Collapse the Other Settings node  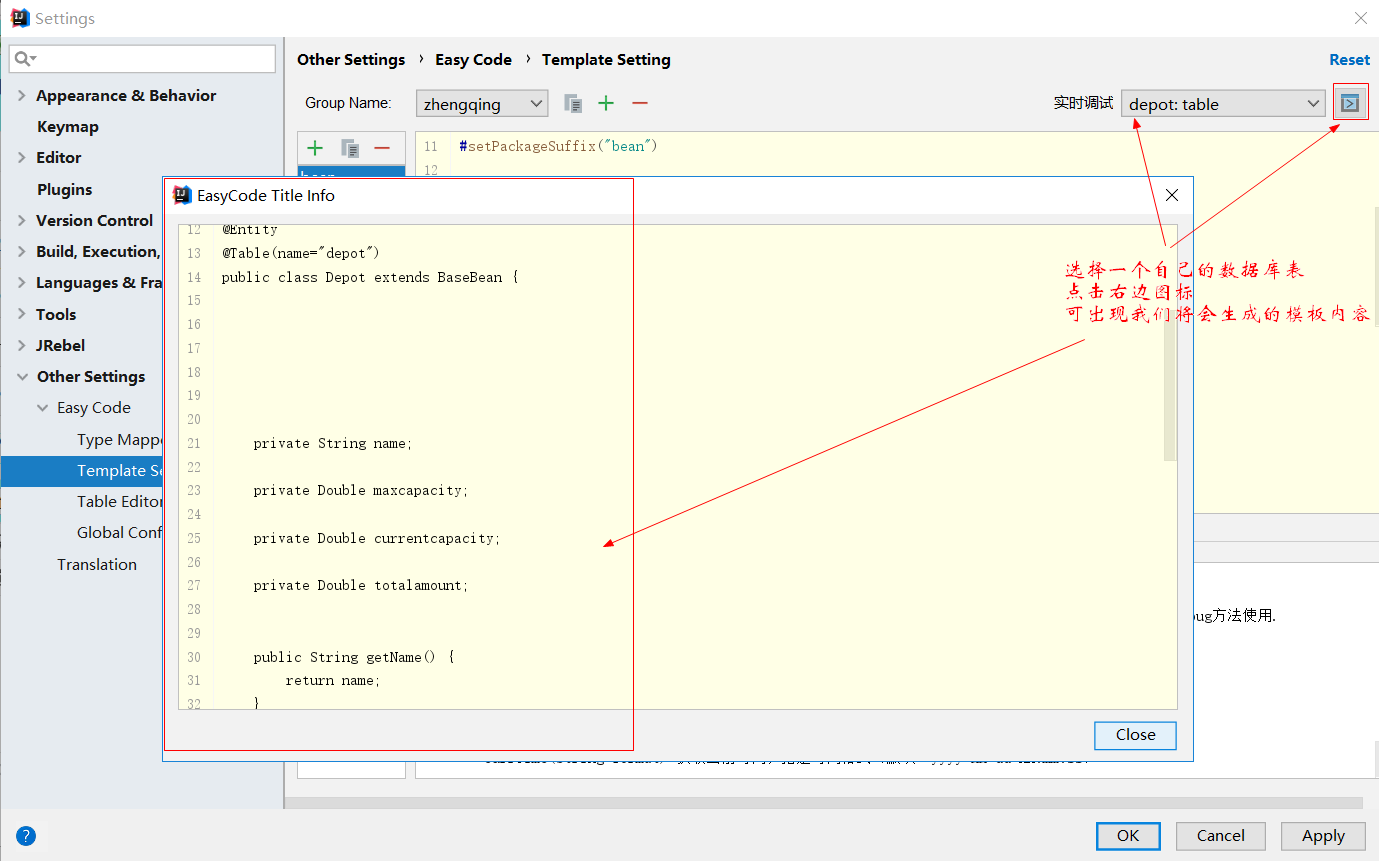point(22,377)
